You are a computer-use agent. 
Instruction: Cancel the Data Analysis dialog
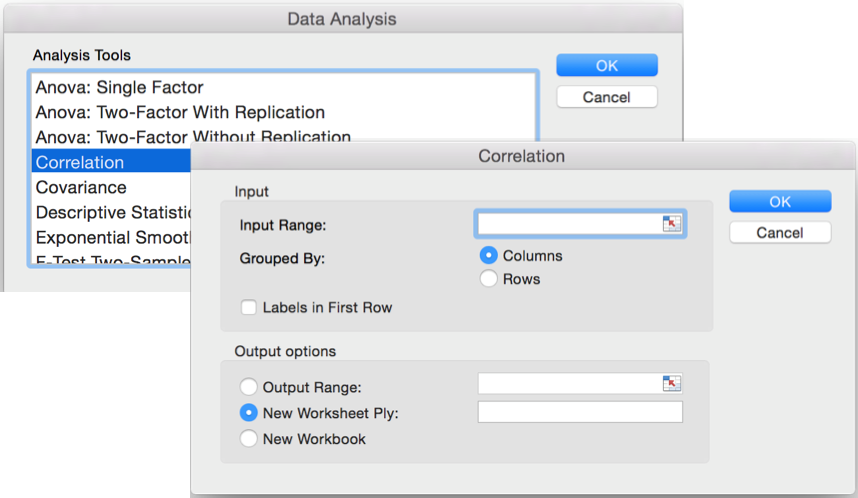click(607, 97)
